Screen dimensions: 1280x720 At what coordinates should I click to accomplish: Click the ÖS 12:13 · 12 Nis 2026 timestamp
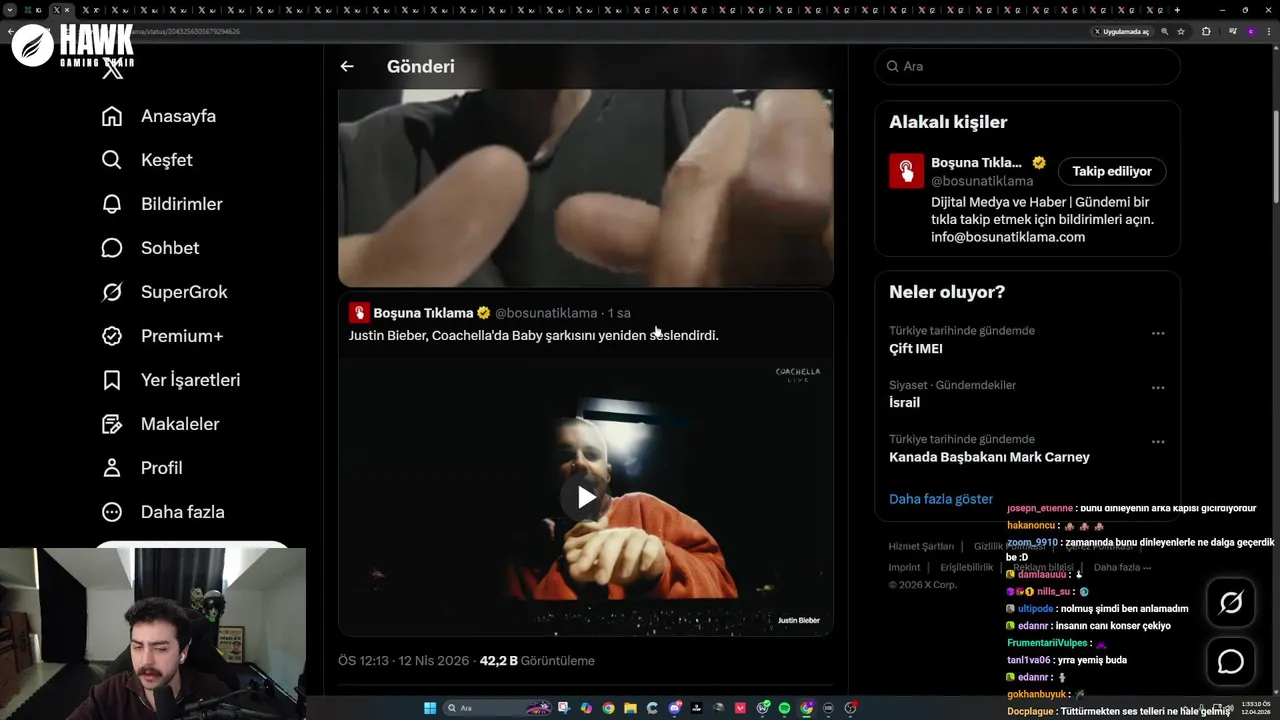pyautogui.click(x=404, y=661)
